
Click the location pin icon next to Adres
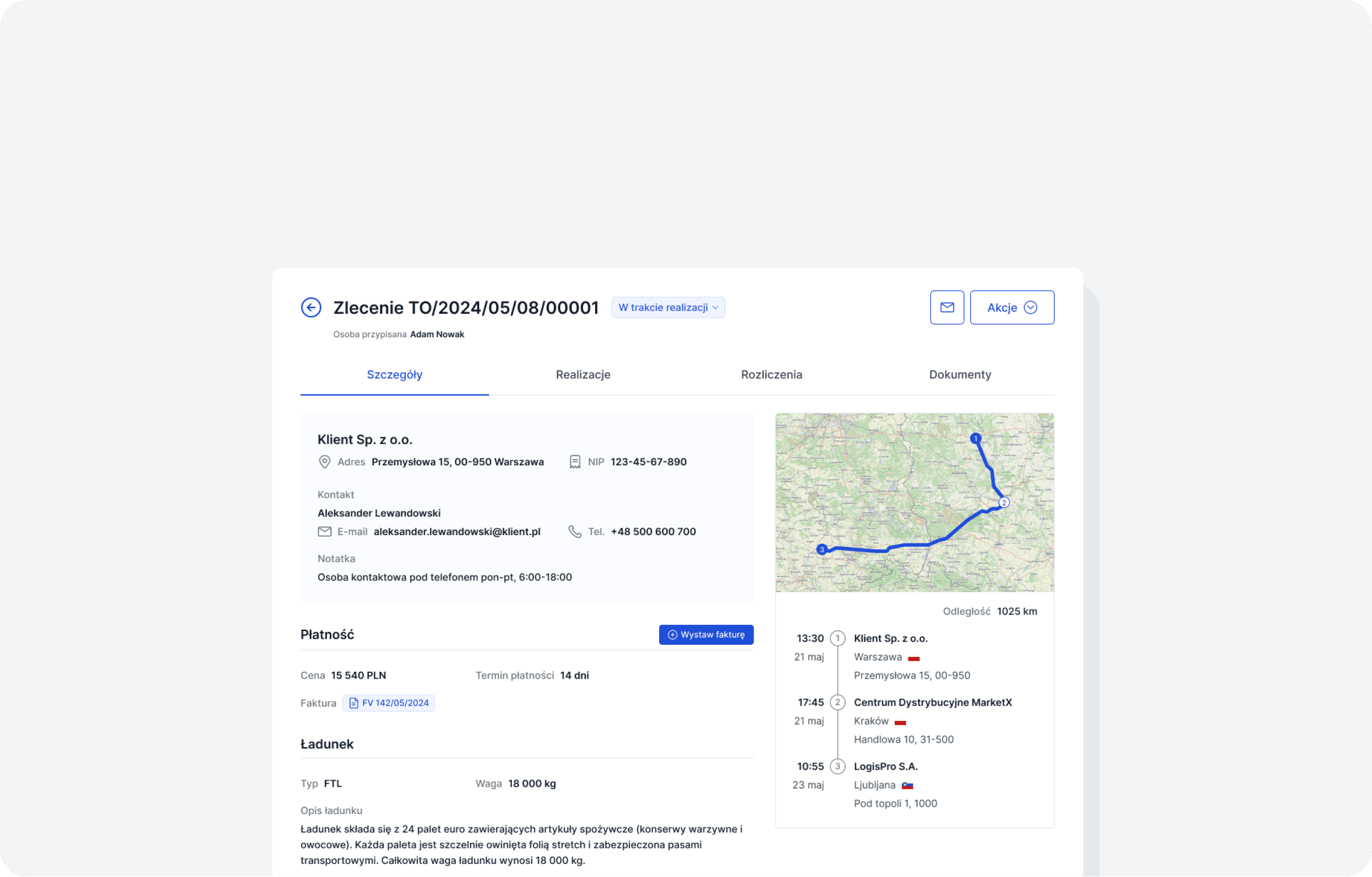324,462
